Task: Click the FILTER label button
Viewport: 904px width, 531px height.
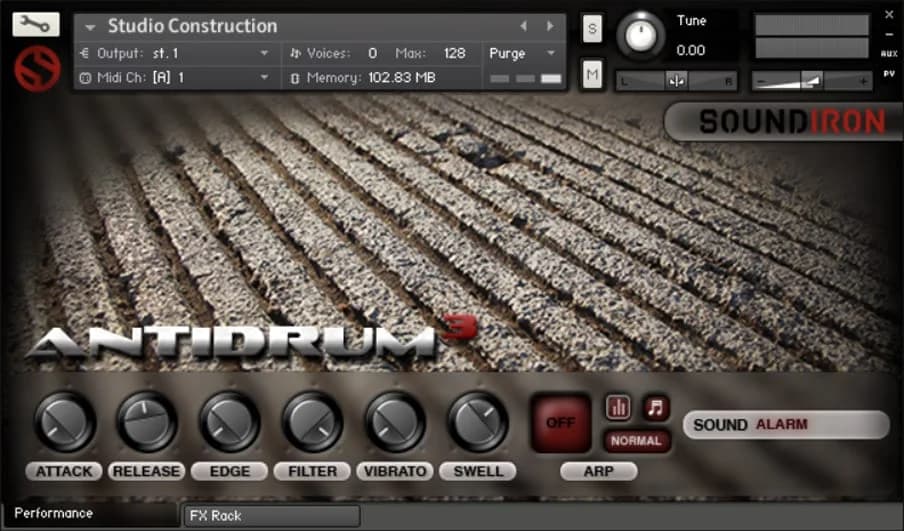Action: point(312,472)
